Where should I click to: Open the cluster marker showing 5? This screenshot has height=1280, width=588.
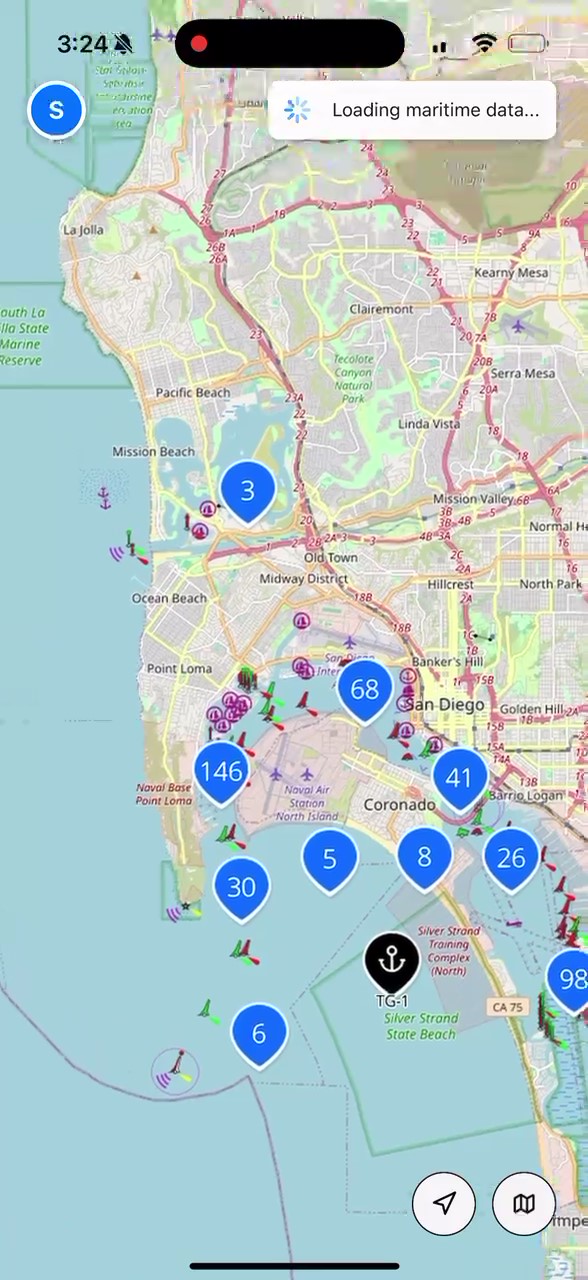pos(330,859)
